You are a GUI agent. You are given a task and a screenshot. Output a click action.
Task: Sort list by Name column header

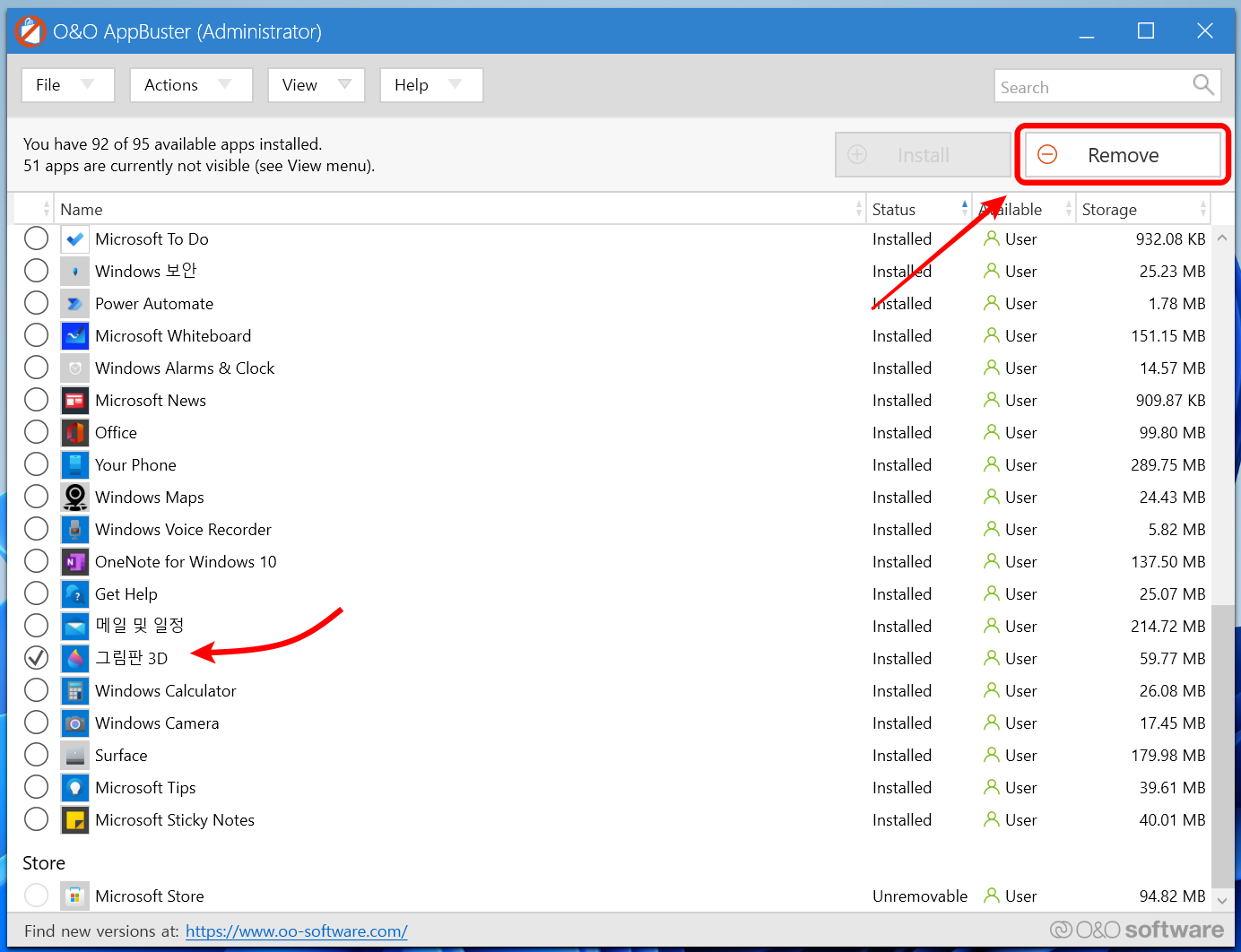[x=459, y=209]
